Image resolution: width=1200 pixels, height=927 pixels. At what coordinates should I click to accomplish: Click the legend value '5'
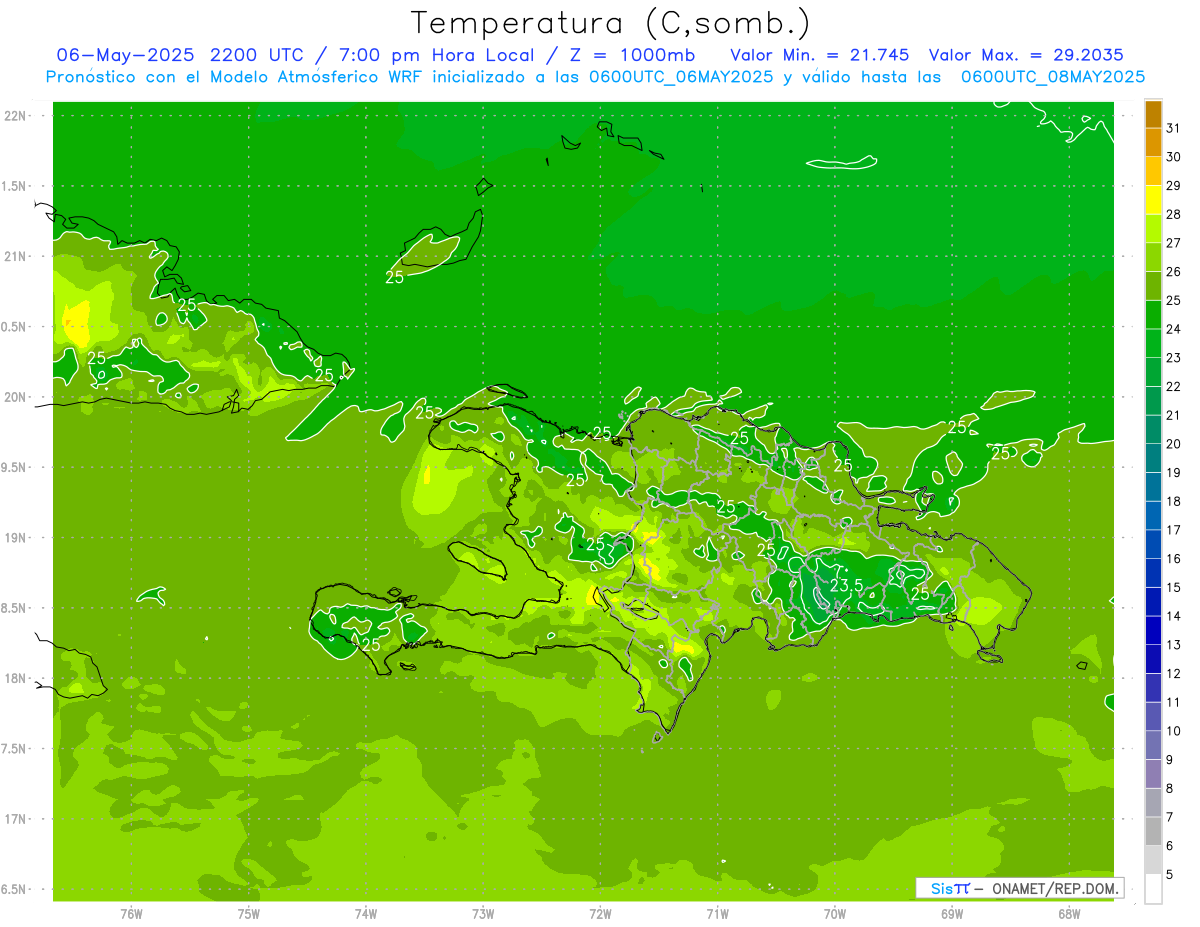(1170, 875)
